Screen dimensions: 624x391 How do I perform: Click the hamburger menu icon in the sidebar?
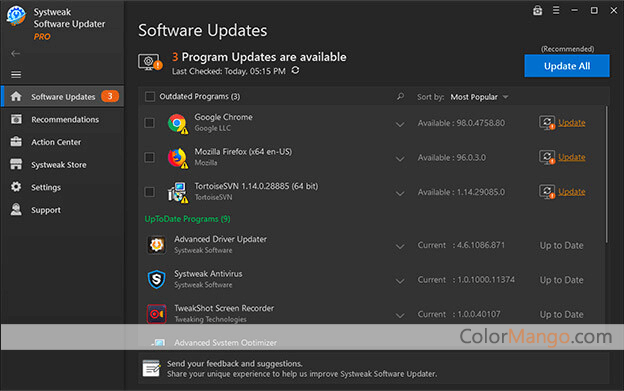click(16, 74)
